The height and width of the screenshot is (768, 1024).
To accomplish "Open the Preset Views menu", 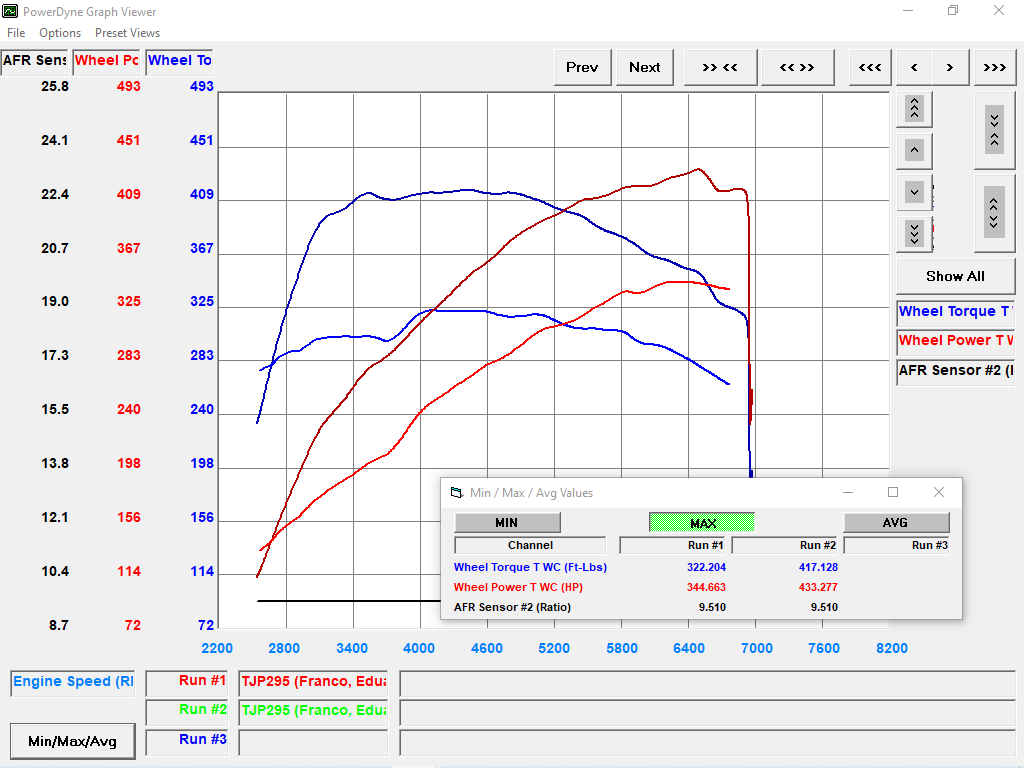I will (x=127, y=33).
